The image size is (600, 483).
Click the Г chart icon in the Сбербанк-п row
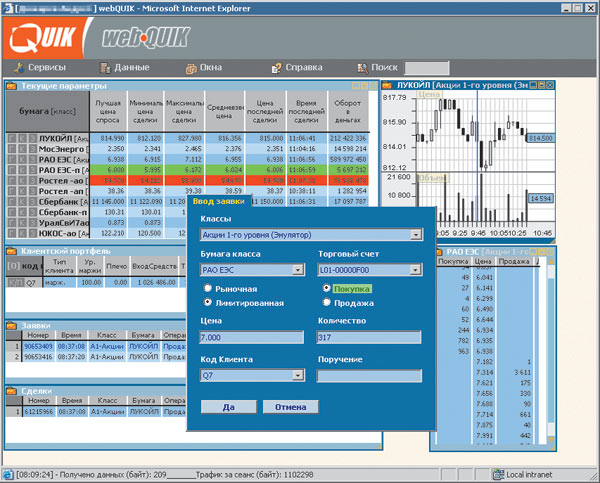coord(12,212)
